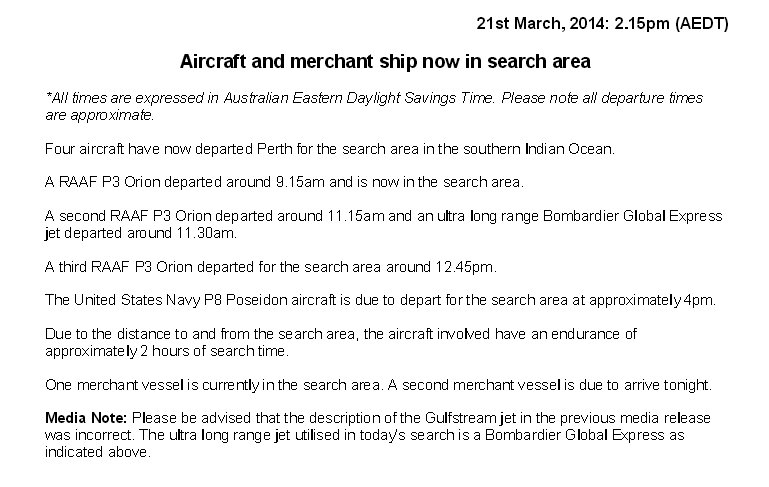The width and height of the screenshot is (769, 487).
Task: Click the words Bombardier Global Express in second Orion paragraph
Action: [x=632, y=216]
